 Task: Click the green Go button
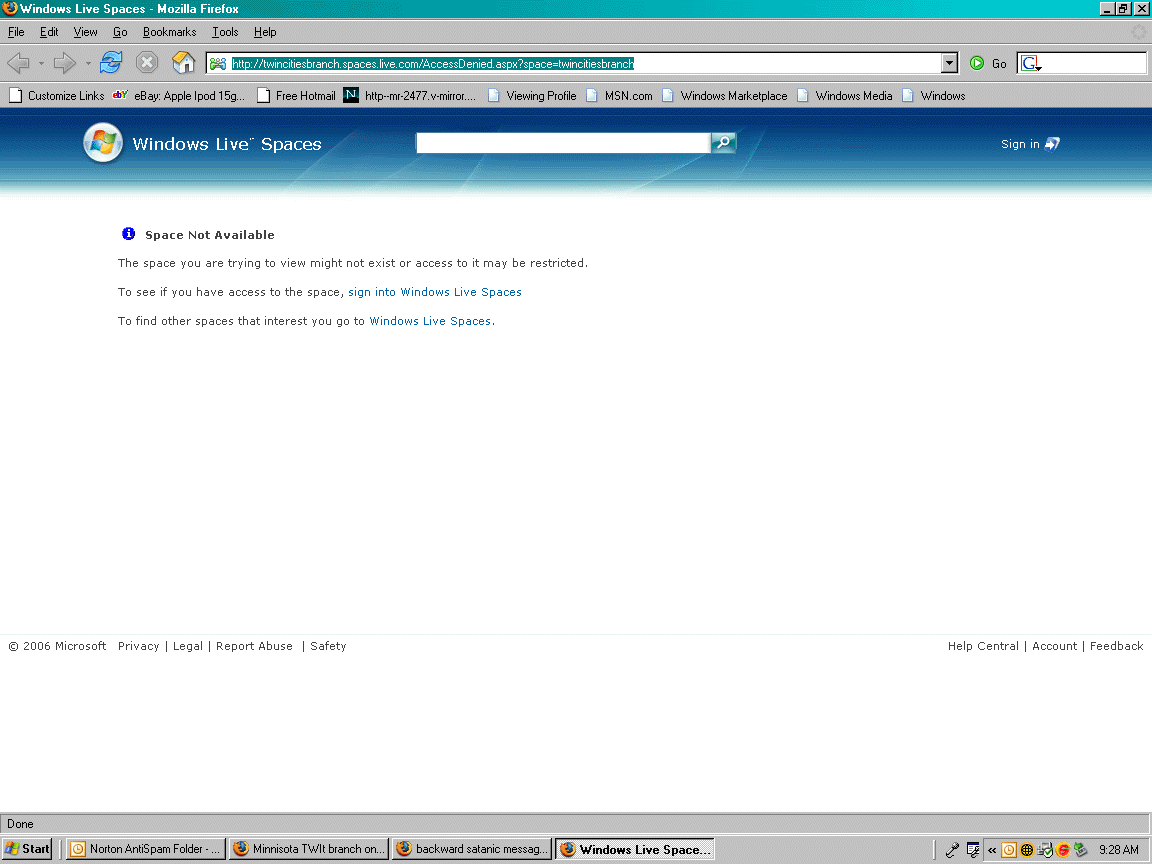(x=988, y=64)
